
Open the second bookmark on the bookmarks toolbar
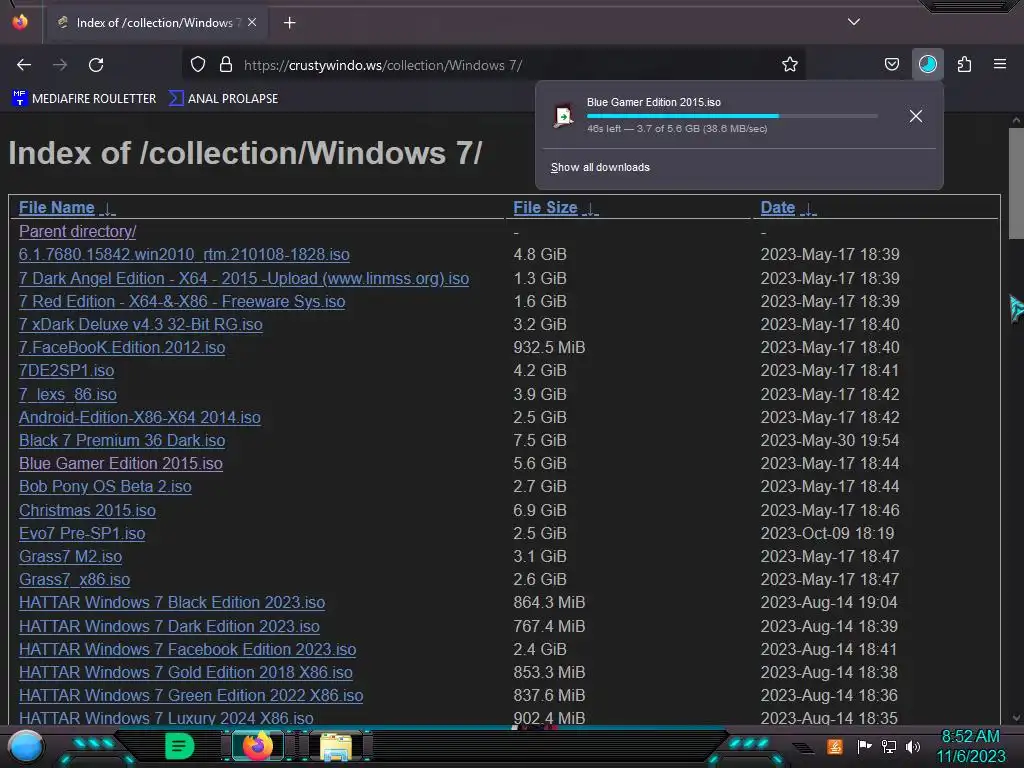tap(223, 99)
